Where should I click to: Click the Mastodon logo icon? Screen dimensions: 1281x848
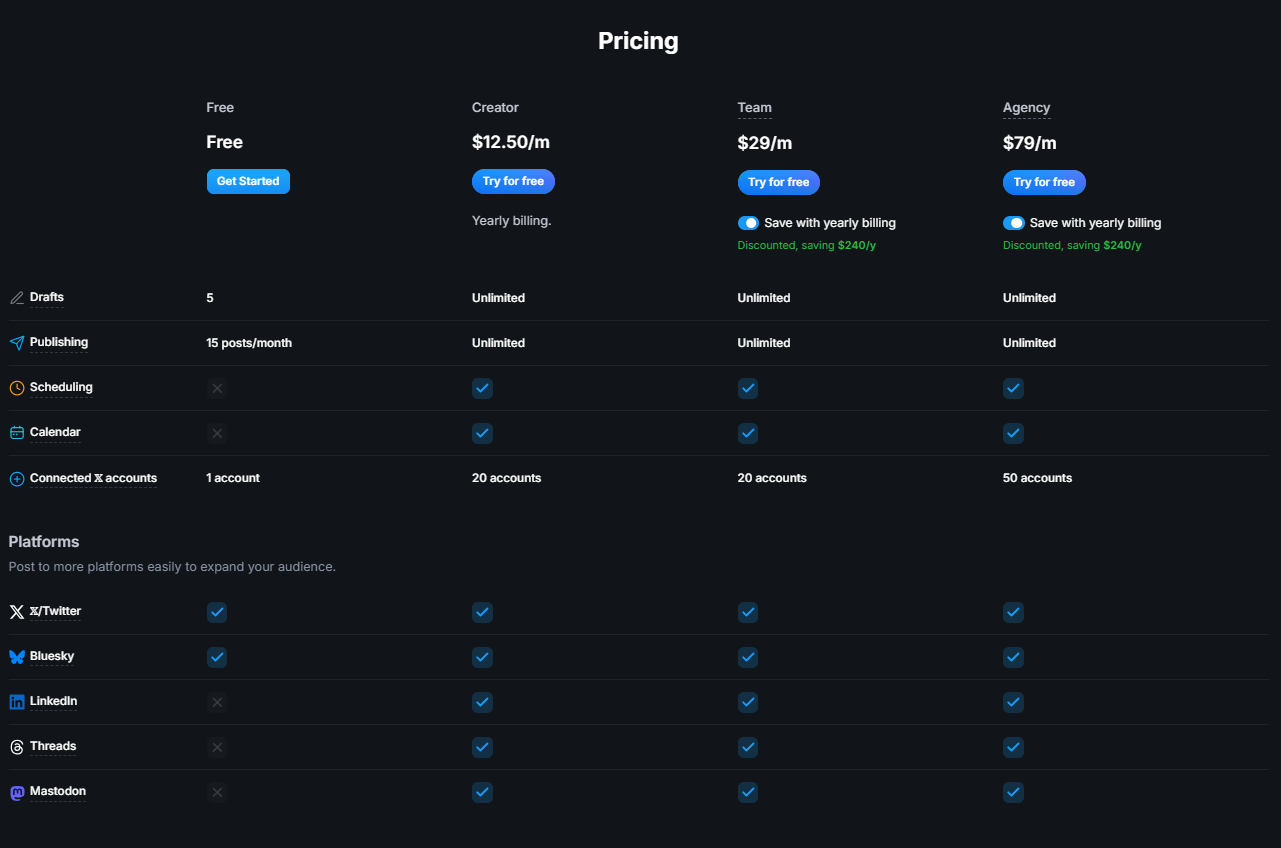point(17,793)
